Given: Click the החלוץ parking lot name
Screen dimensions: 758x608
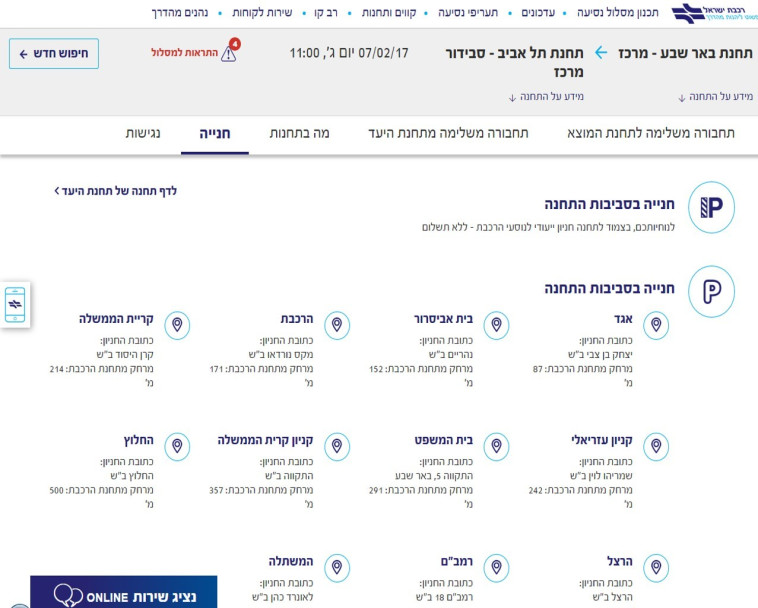Looking at the screenshot, I should pos(138,440).
